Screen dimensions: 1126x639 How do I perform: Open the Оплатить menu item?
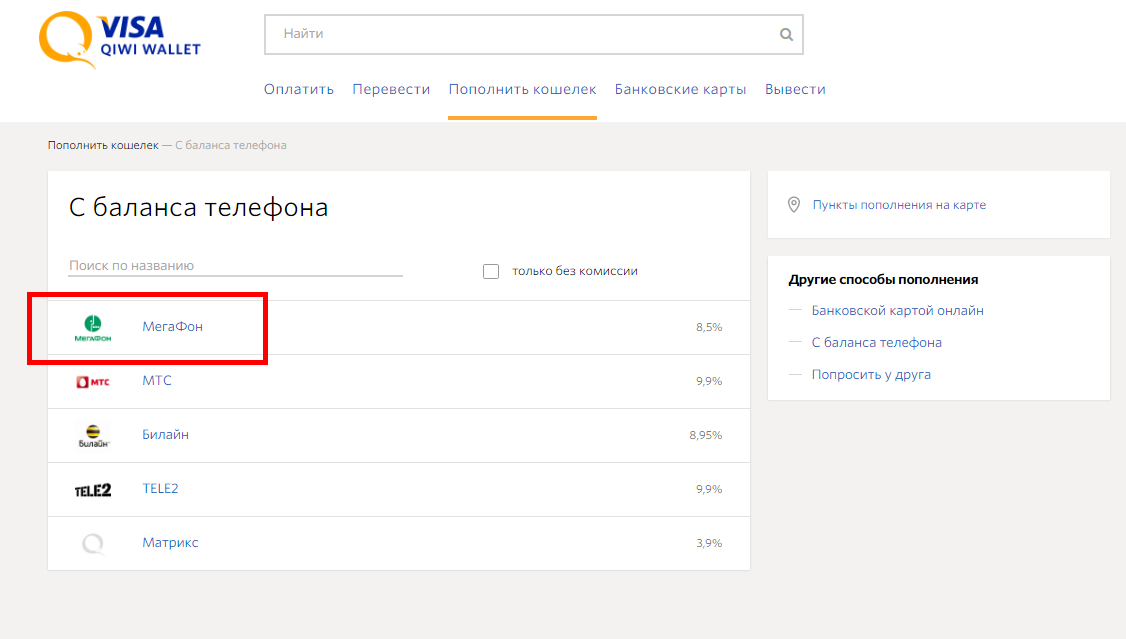pos(299,89)
